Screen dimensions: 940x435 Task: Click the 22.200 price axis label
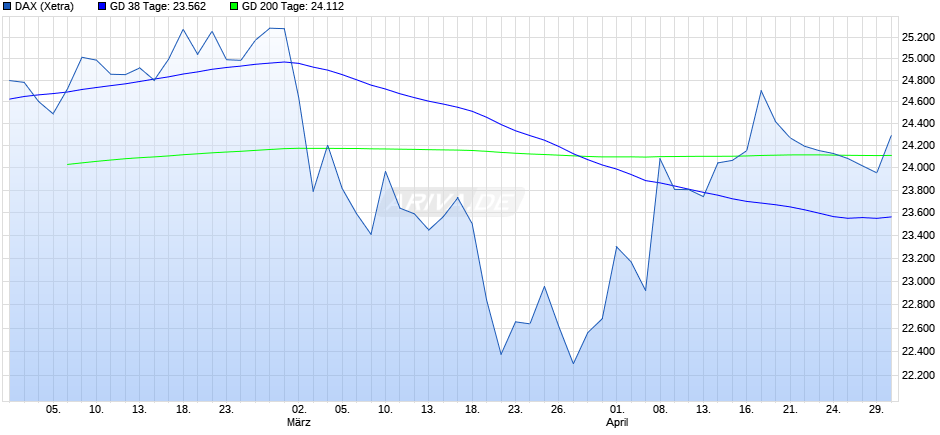tap(919, 375)
